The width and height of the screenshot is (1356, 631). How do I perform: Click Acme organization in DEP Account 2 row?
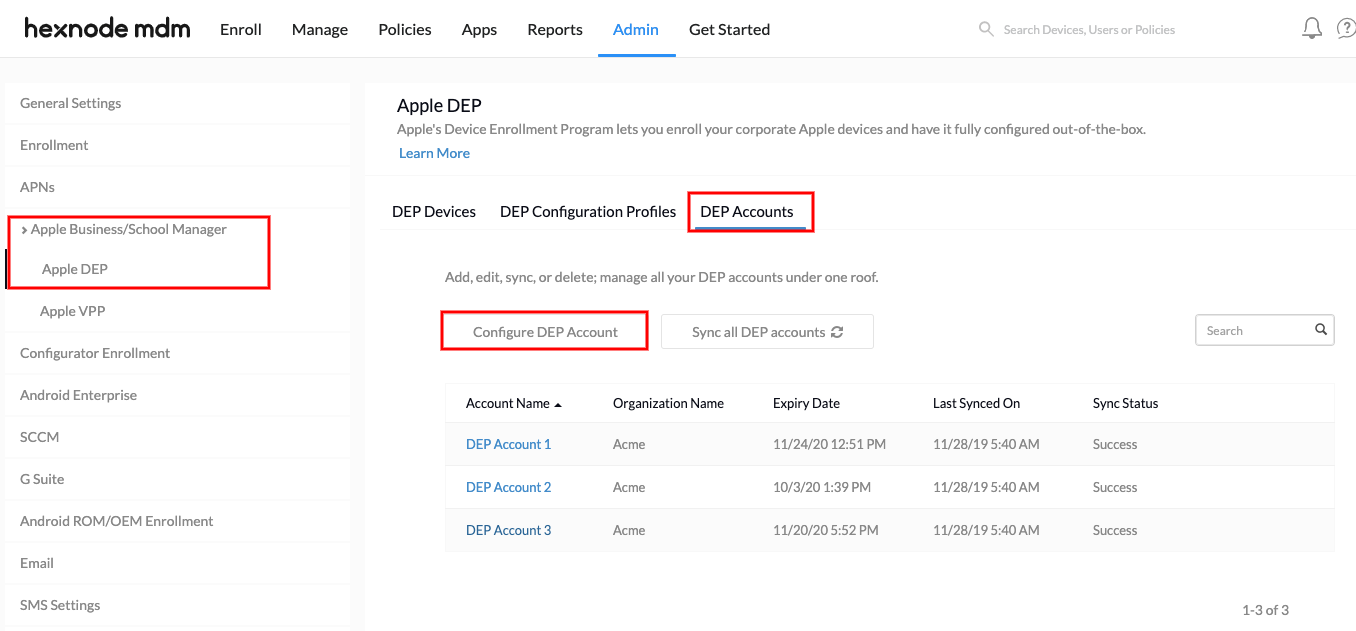click(x=629, y=487)
